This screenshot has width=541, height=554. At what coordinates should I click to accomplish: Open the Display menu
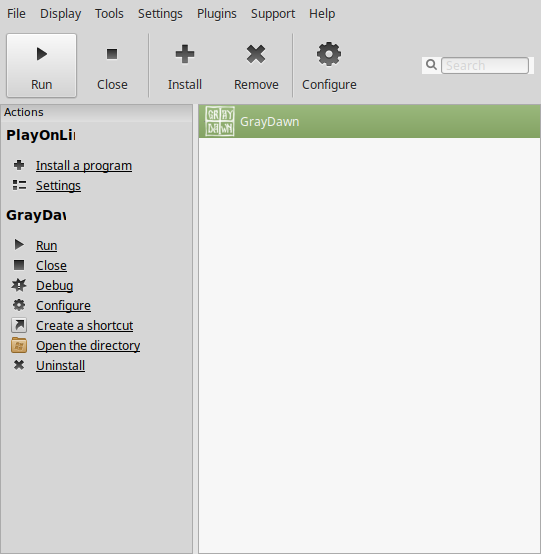[x=60, y=14]
